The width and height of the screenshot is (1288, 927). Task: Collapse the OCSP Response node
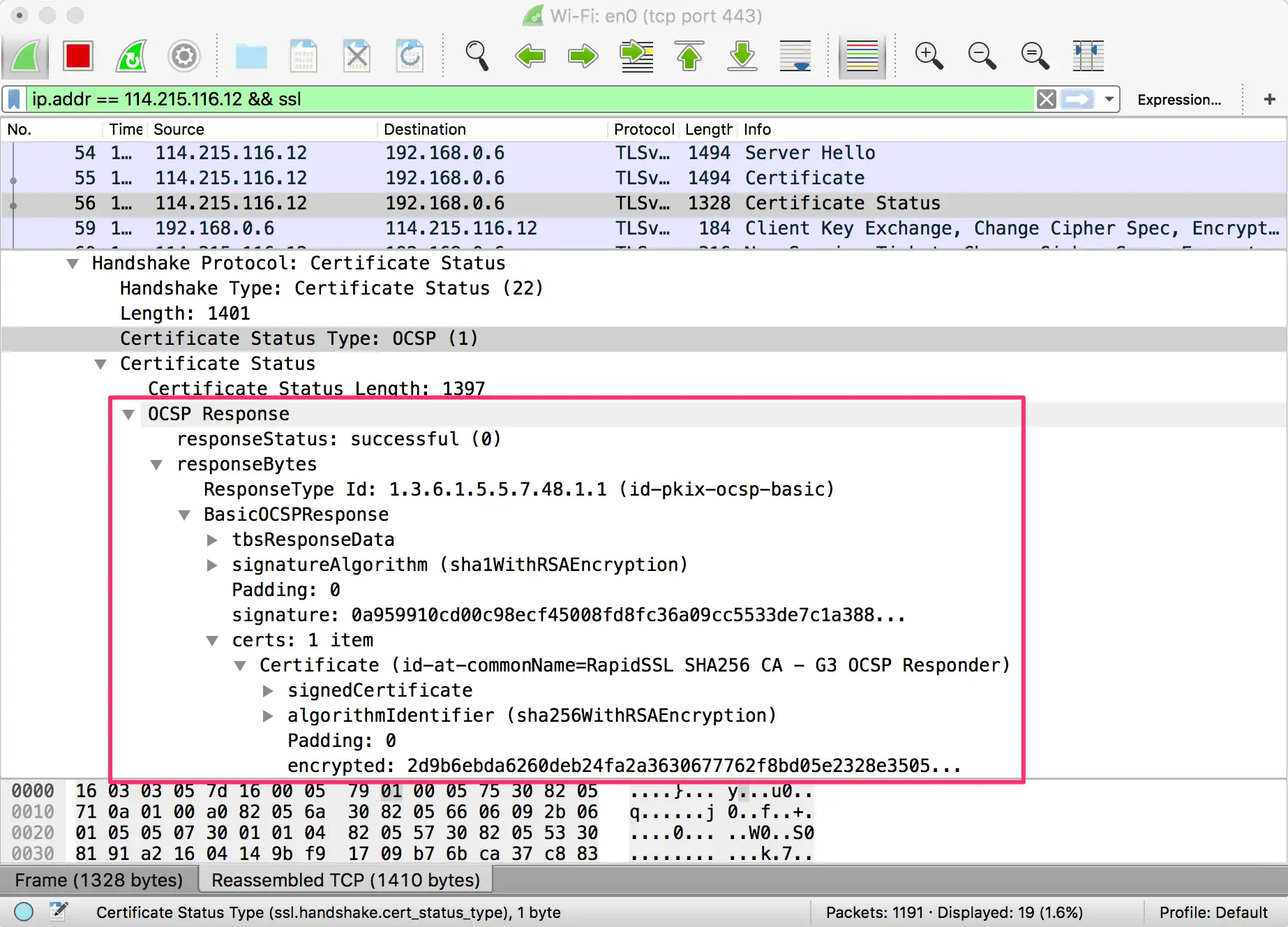[128, 414]
